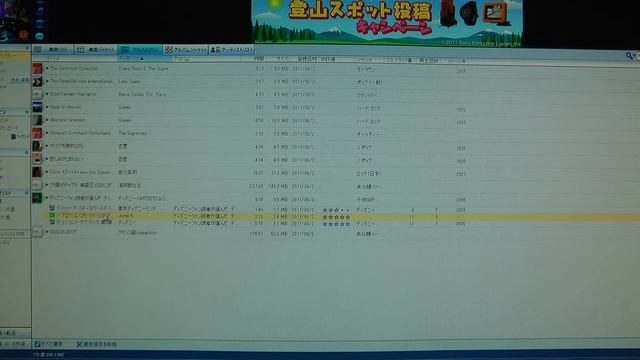Screen dimensions: 640x360
Task: Expand The Fame album row by Lady Gaga
Action: click(47, 81)
